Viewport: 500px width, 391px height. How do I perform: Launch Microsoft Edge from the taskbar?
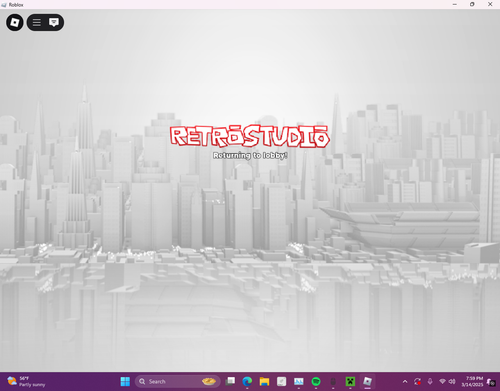pos(247,381)
